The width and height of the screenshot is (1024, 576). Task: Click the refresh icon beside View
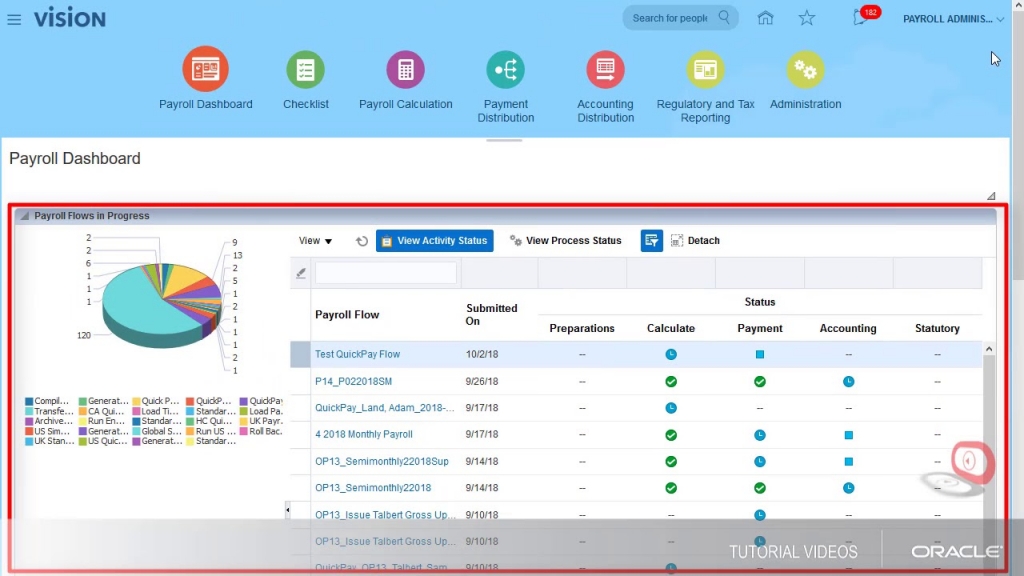362,241
